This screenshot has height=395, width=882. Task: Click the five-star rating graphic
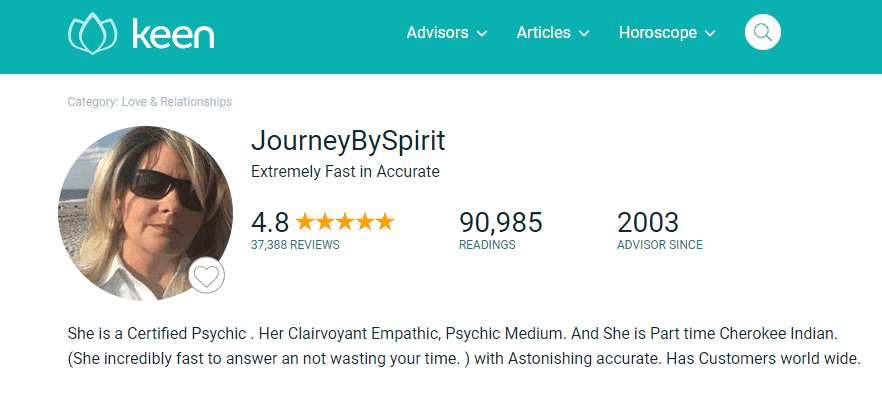click(x=345, y=222)
